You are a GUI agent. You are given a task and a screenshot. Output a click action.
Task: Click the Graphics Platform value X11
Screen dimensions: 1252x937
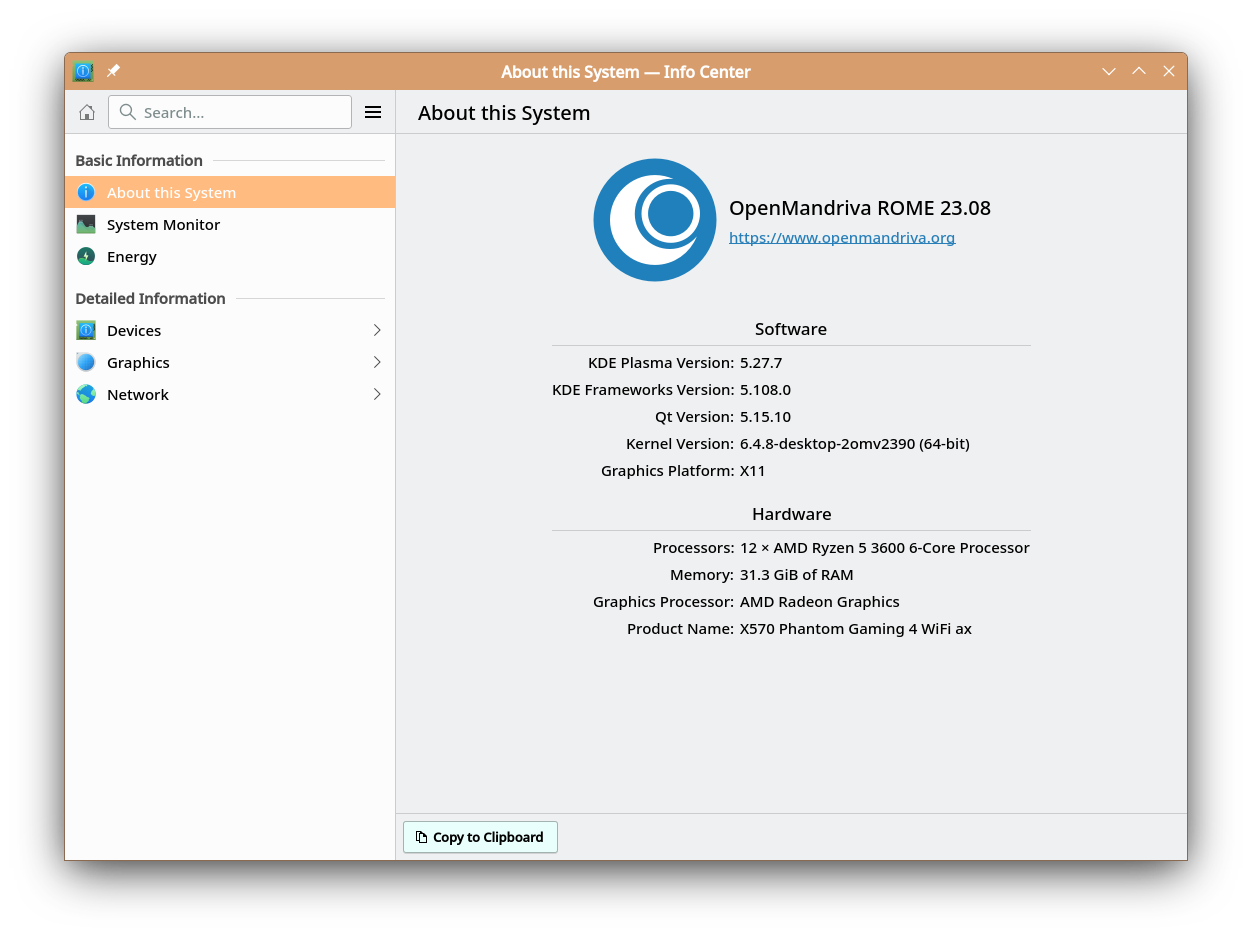tap(753, 470)
